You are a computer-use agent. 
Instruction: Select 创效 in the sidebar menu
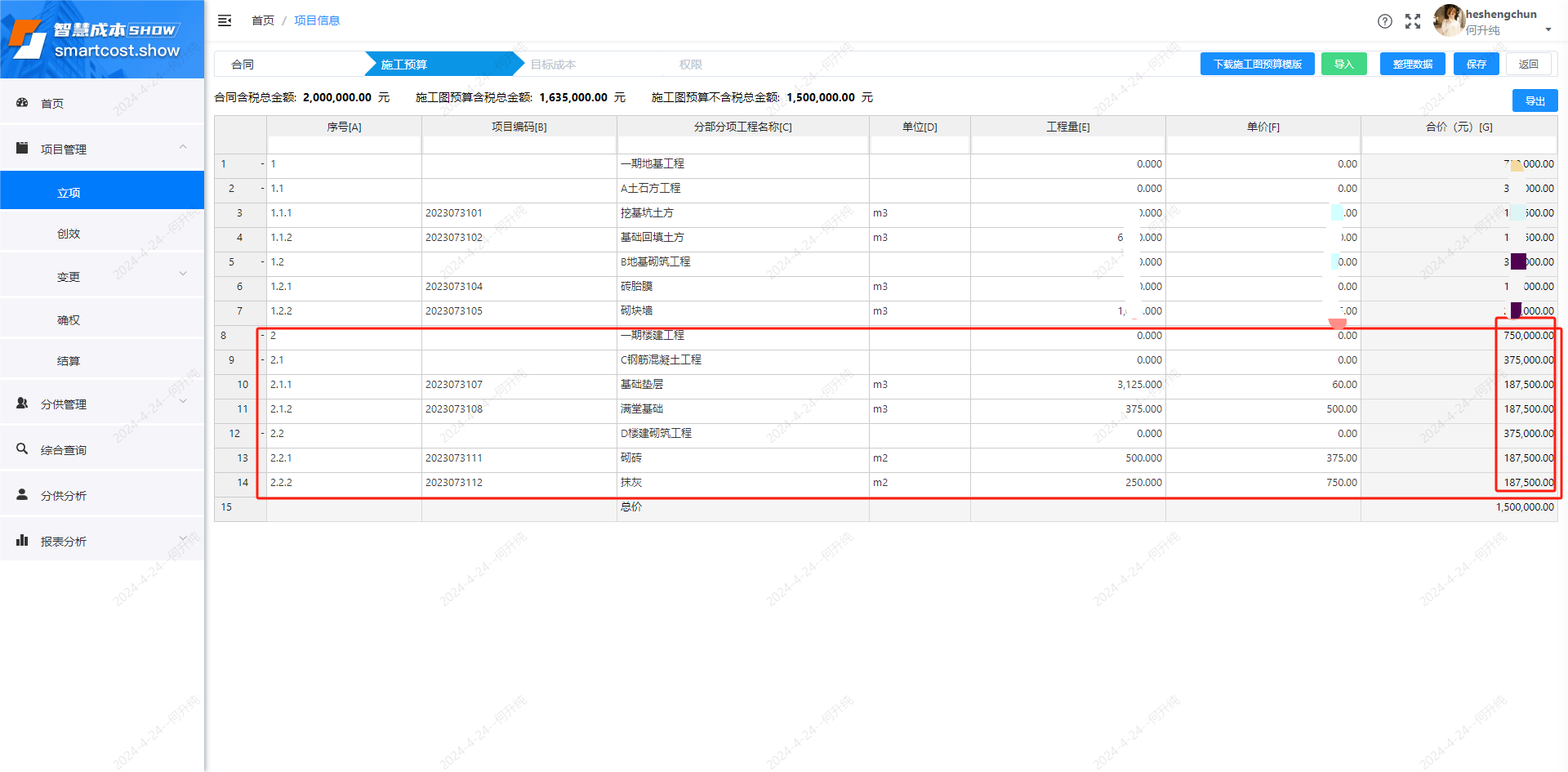(69, 234)
